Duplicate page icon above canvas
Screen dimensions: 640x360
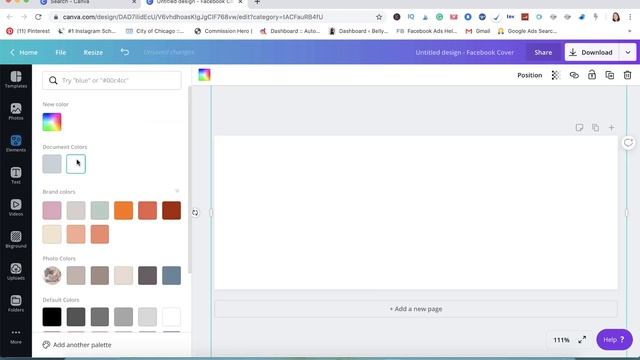[596, 128]
